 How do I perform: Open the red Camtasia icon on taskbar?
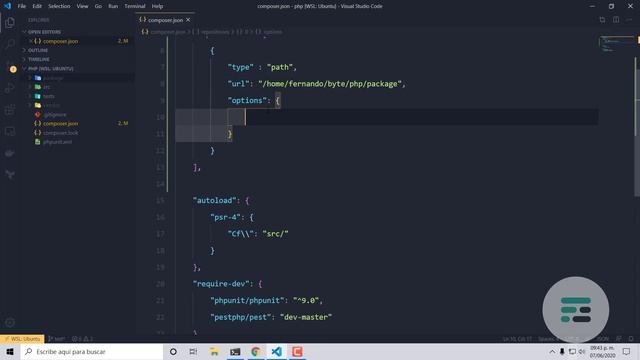tap(297, 351)
